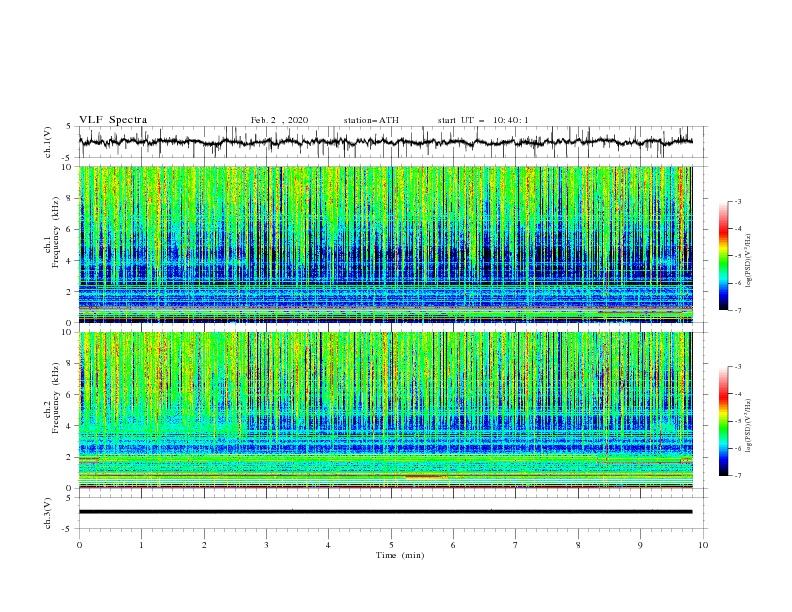This screenshot has height=612, width=792.
Task: Click the "5" tick on the ch.3(V) axis
Action: pyautogui.click(x=69, y=497)
